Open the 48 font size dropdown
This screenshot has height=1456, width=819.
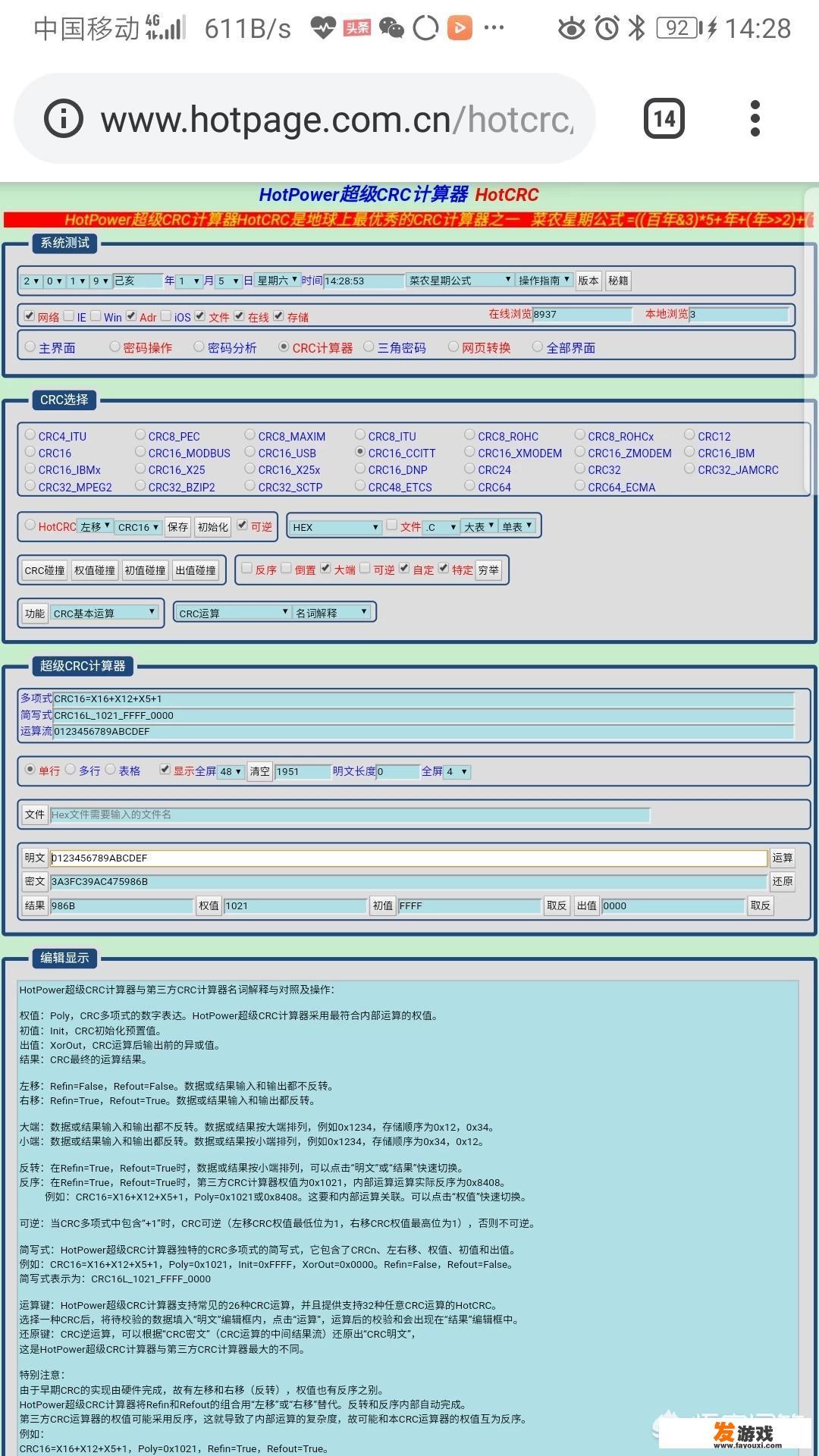[231, 771]
